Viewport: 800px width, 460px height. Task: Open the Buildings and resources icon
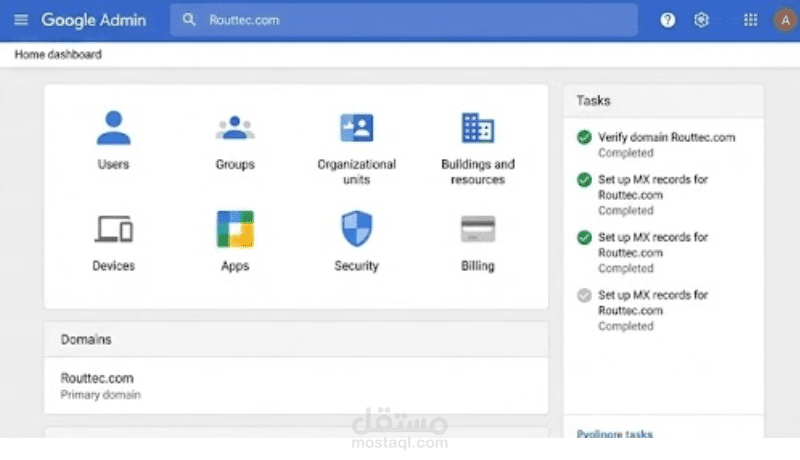tap(478, 127)
